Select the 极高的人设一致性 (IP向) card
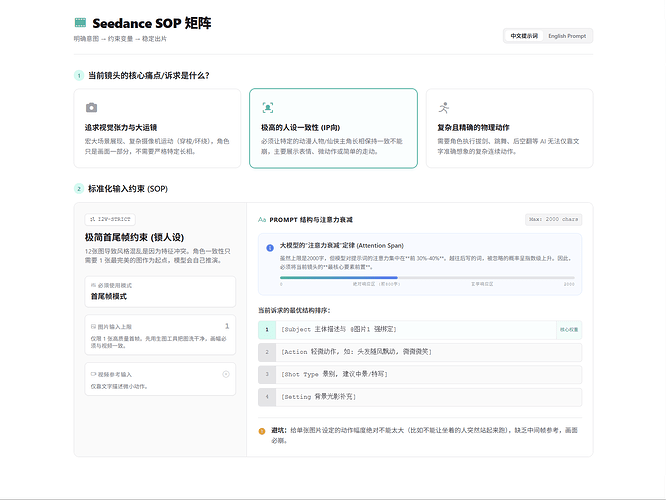Viewport: 666px width, 500px height. pyautogui.click(x=333, y=128)
